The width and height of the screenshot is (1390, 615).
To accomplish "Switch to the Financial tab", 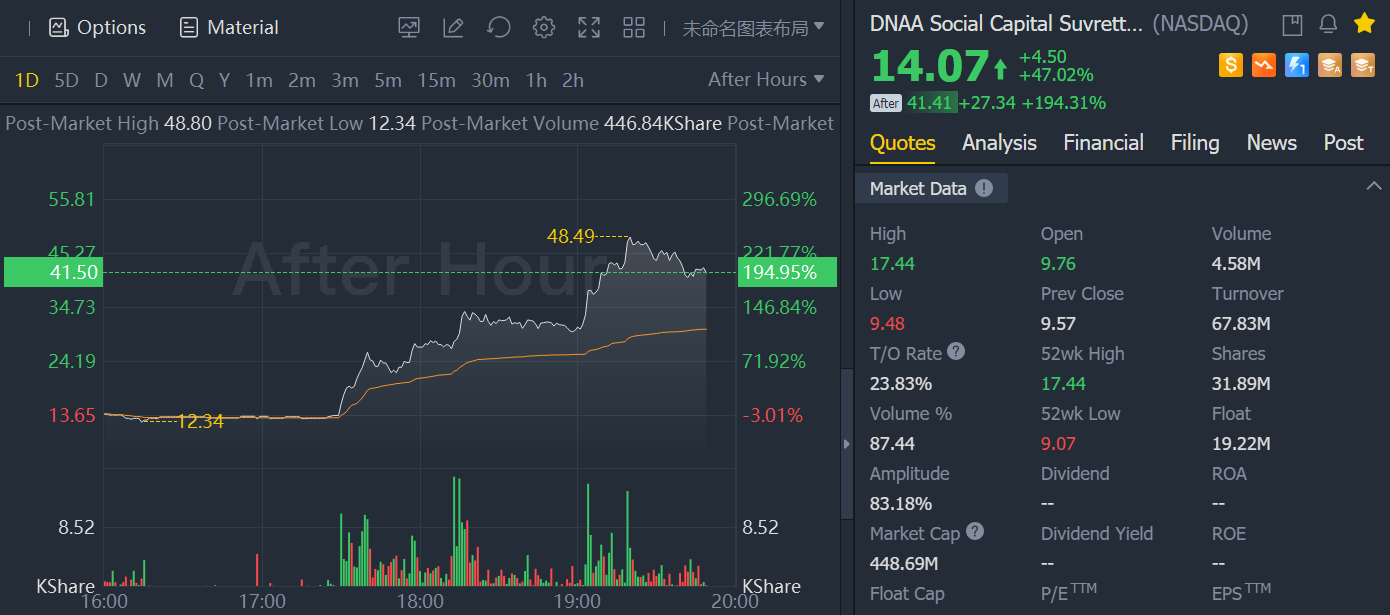I will pyautogui.click(x=1103, y=143).
